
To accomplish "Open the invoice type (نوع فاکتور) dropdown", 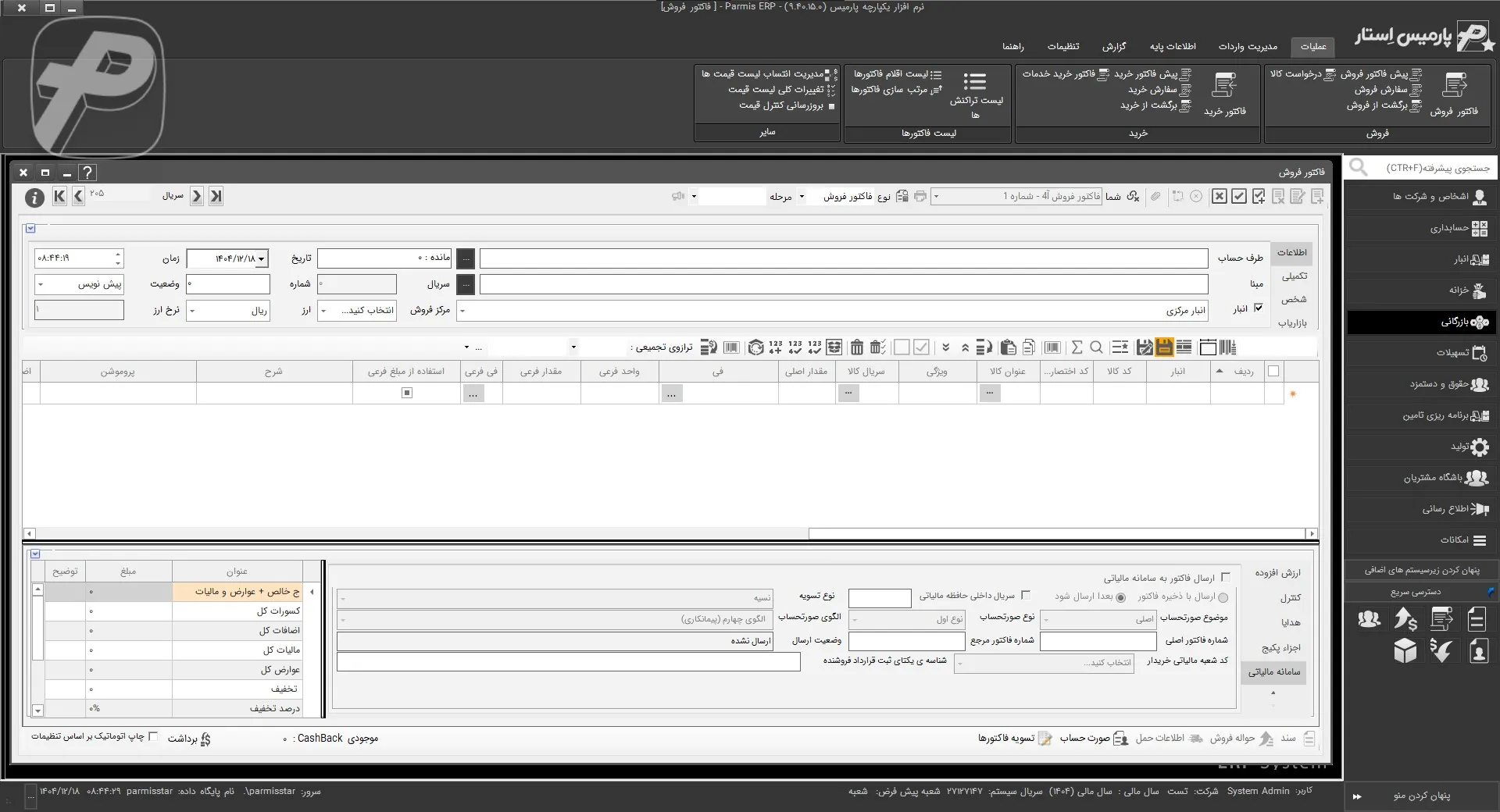I will [x=802, y=197].
